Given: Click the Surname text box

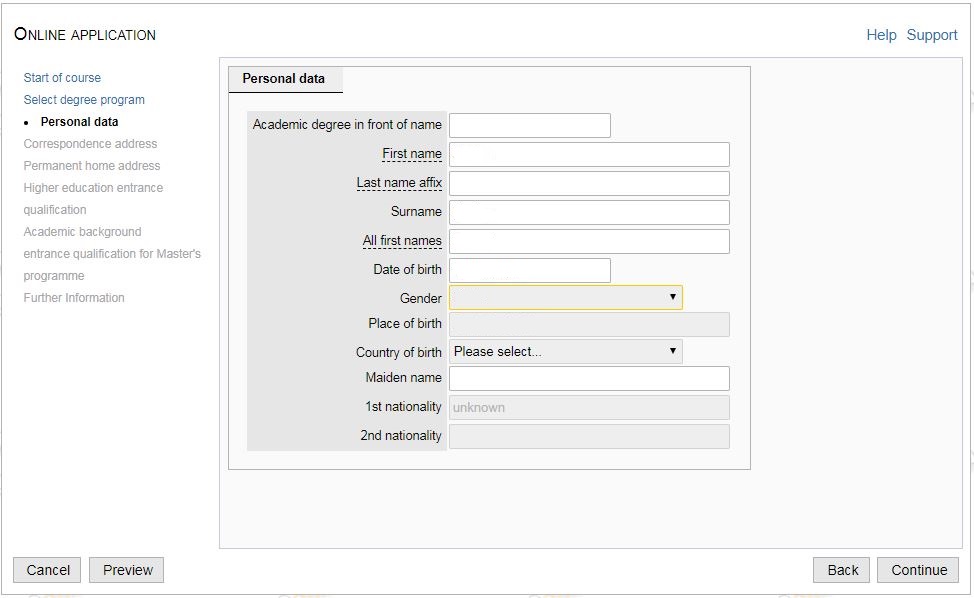Looking at the screenshot, I should [x=589, y=212].
